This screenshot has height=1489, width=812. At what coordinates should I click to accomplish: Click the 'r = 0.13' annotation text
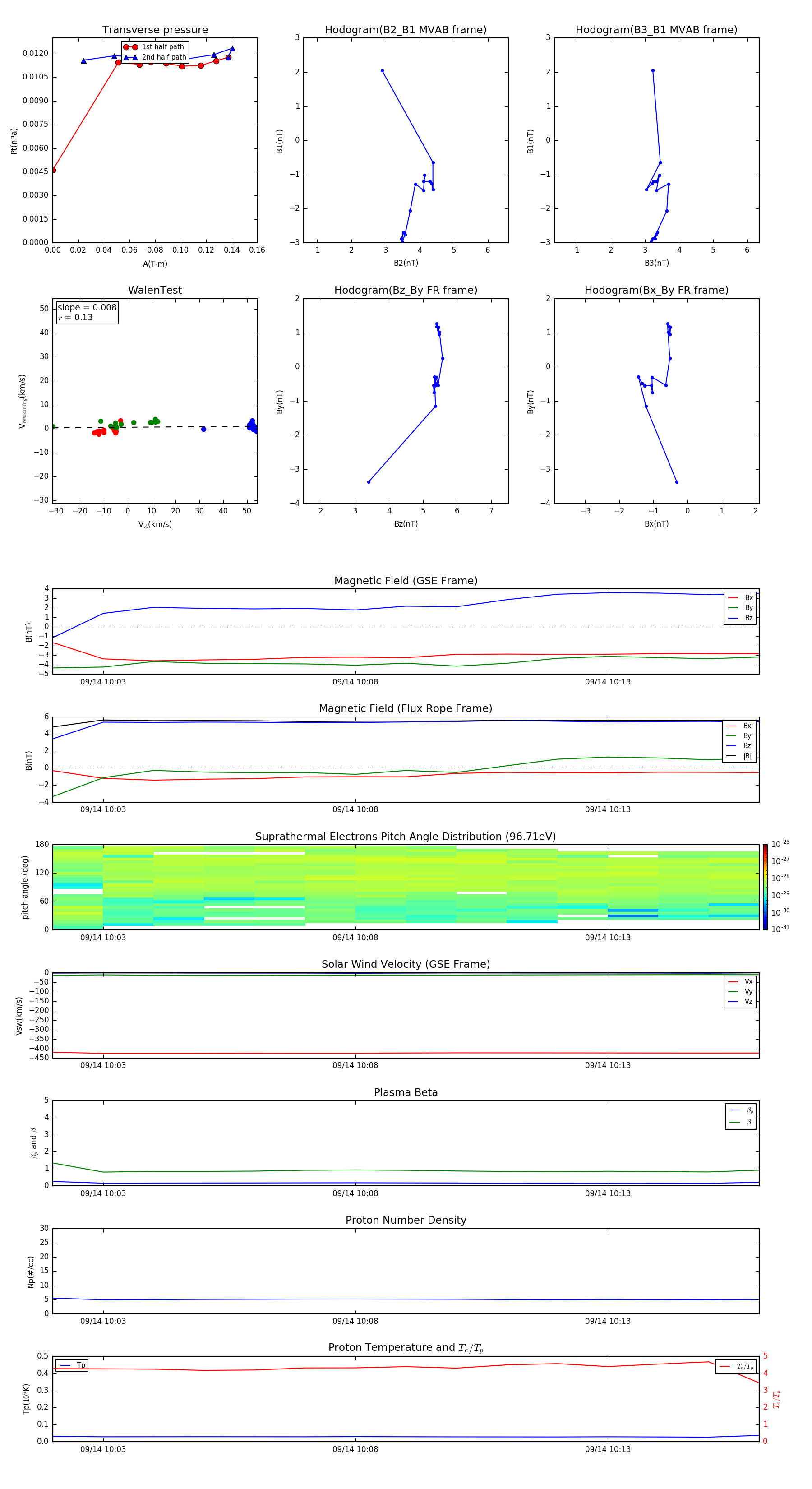point(75,317)
